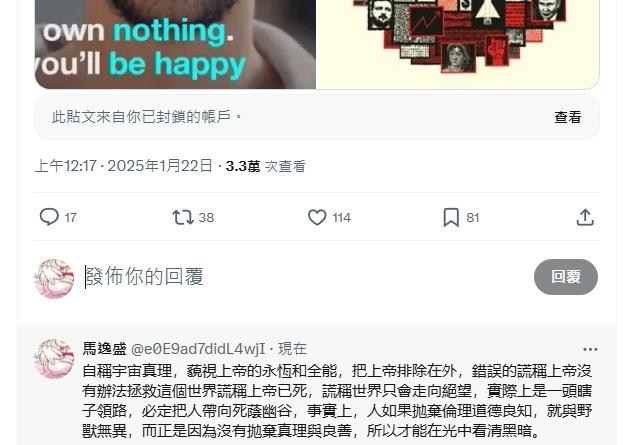Click the @e0E9ad7didL4wjI handle
Image resolution: width=626 pixels, height=445 pixels.
tap(198, 349)
